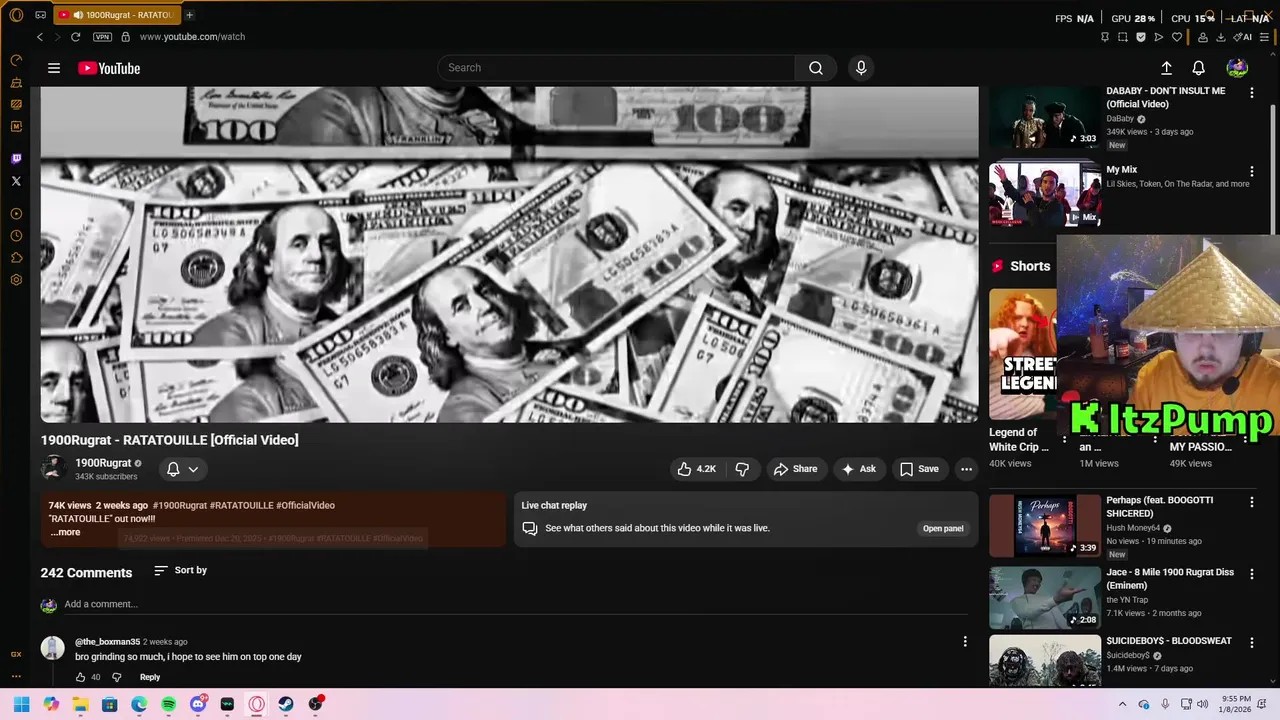The image size is (1280, 720).
Task: Open Windows Start menu
Action: [x=21, y=704]
